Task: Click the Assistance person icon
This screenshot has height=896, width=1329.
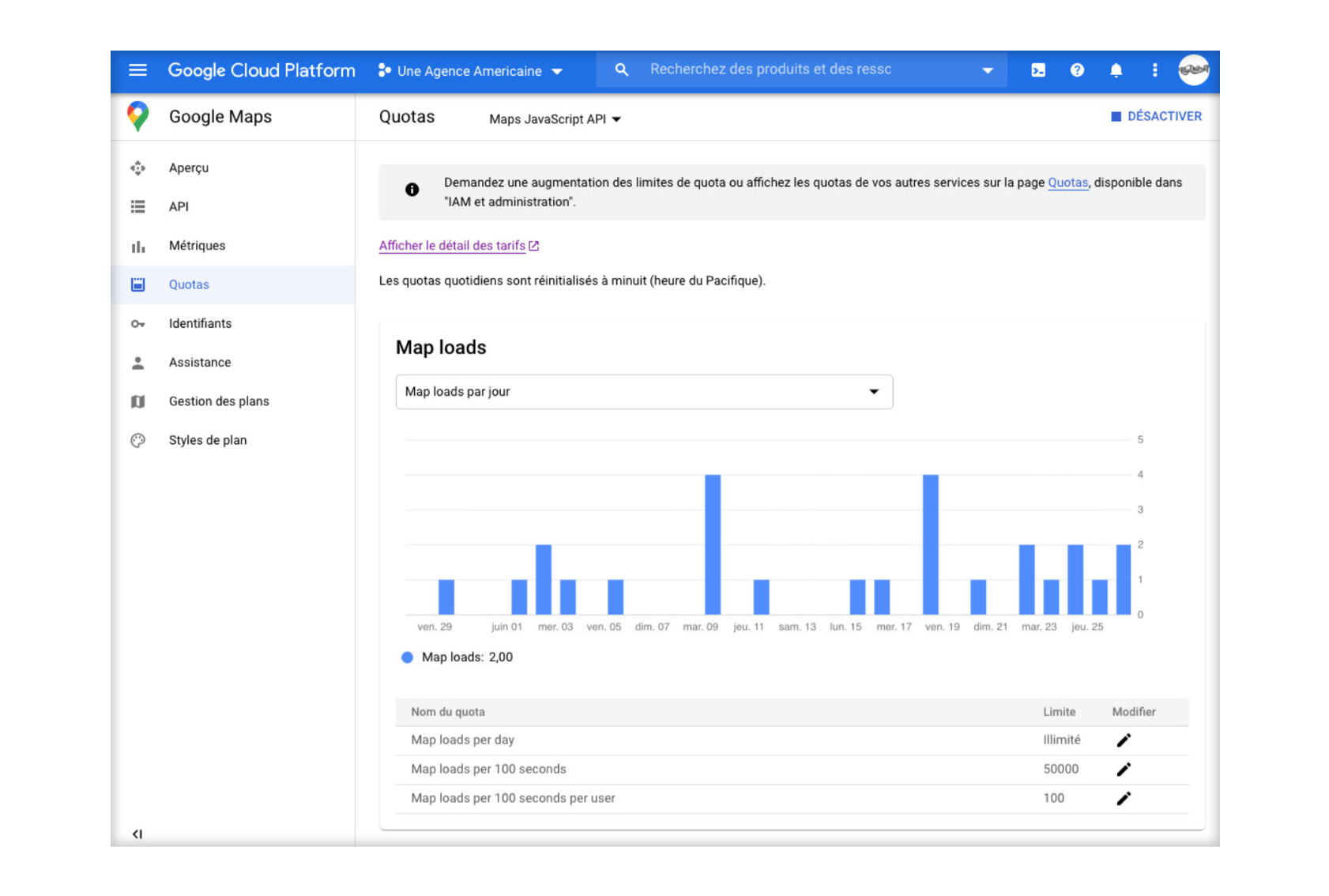Action: tap(138, 363)
